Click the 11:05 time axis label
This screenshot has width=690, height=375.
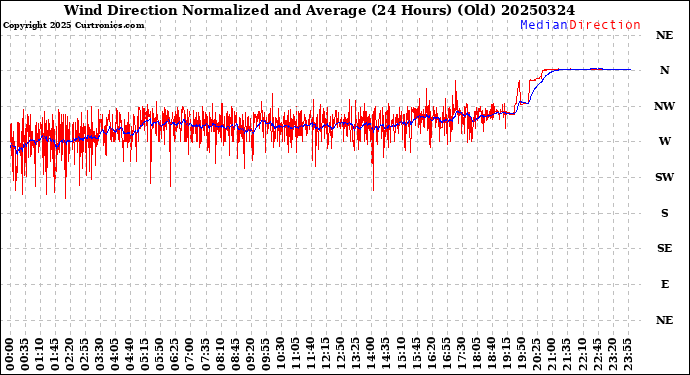(x=296, y=355)
